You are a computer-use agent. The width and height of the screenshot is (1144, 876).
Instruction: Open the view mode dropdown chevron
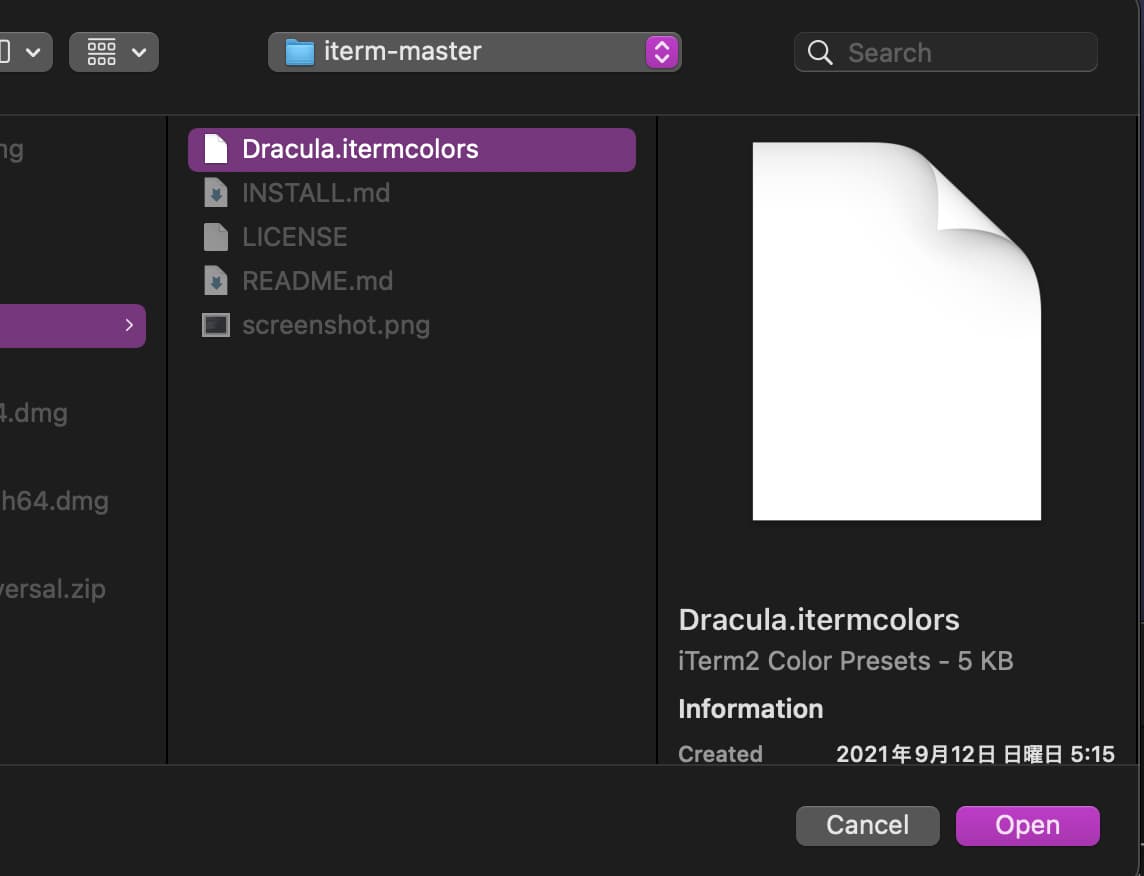pyautogui.click(x=33, y=52)
